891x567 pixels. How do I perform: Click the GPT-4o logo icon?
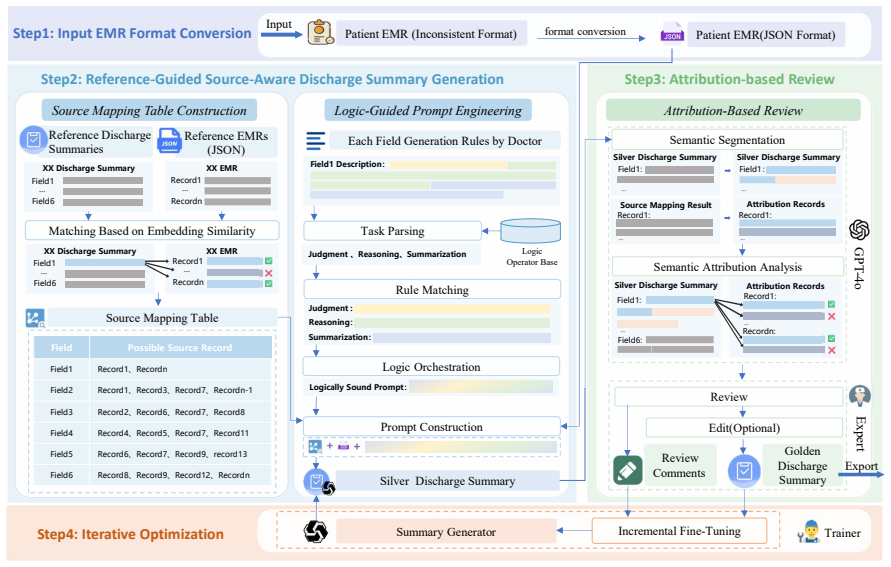tap(859, 230)
